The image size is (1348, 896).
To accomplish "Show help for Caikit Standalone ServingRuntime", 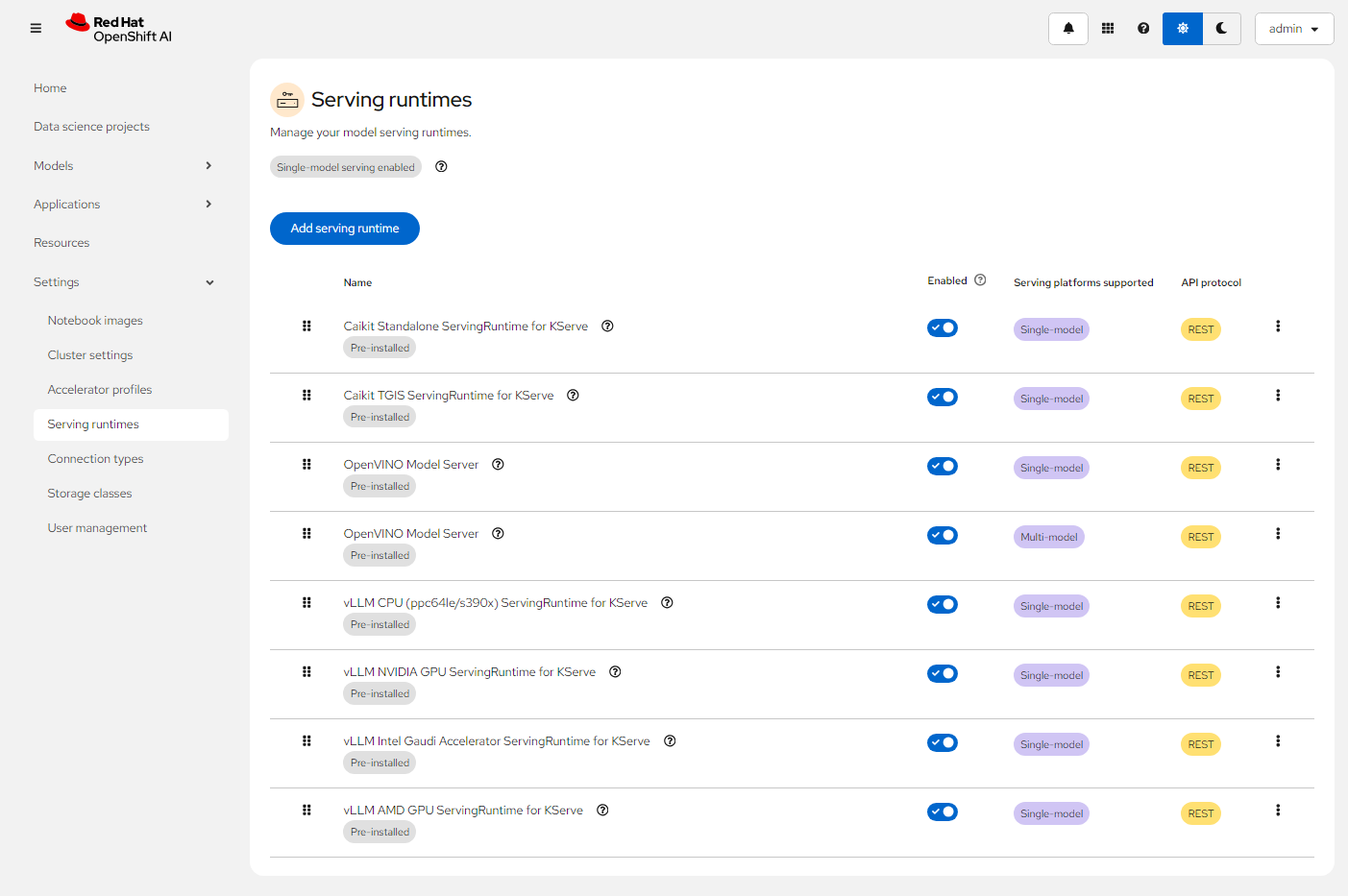I will 607,326.
